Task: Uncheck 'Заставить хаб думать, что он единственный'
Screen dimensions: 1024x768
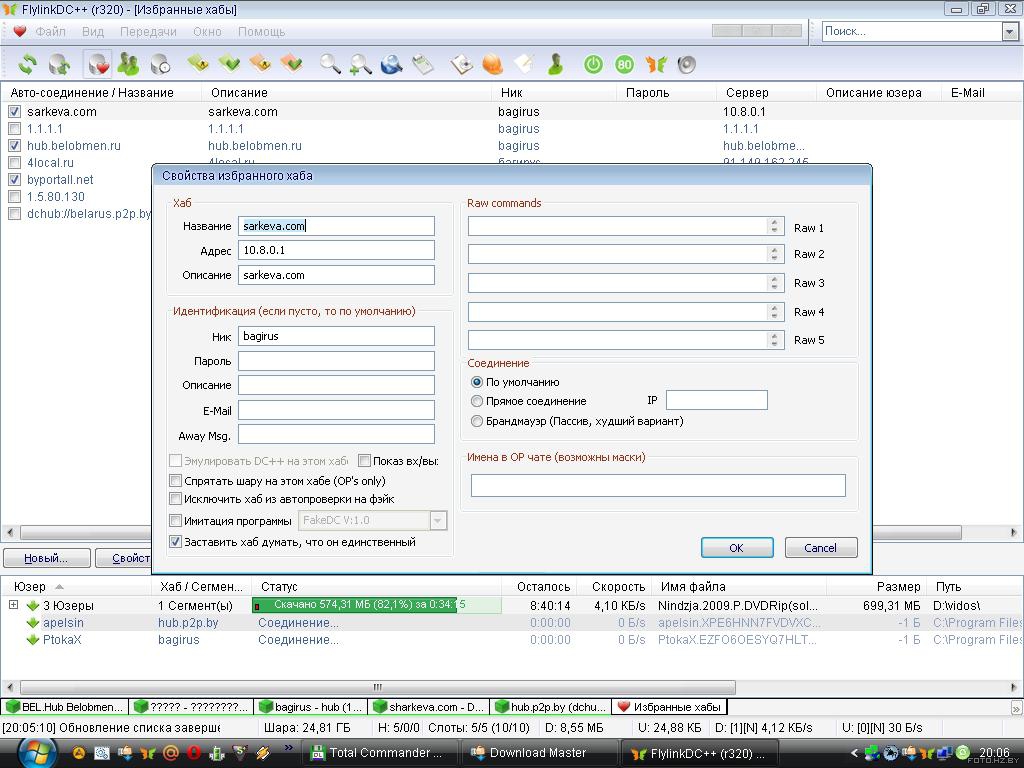Action: click(175, 541)
